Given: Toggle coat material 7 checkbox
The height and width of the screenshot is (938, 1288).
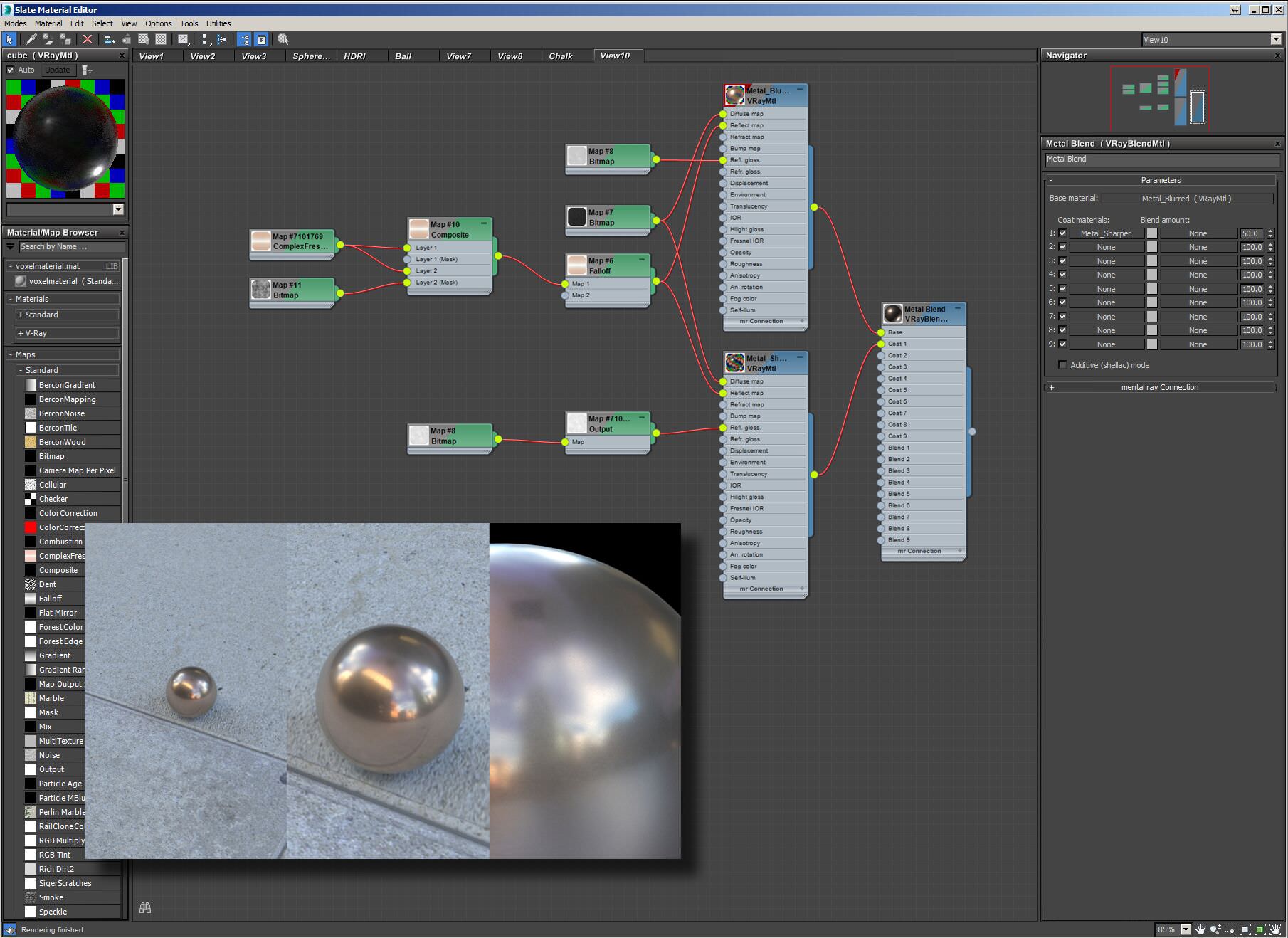Looking at the screenshot, I should tap(1062, 317).
